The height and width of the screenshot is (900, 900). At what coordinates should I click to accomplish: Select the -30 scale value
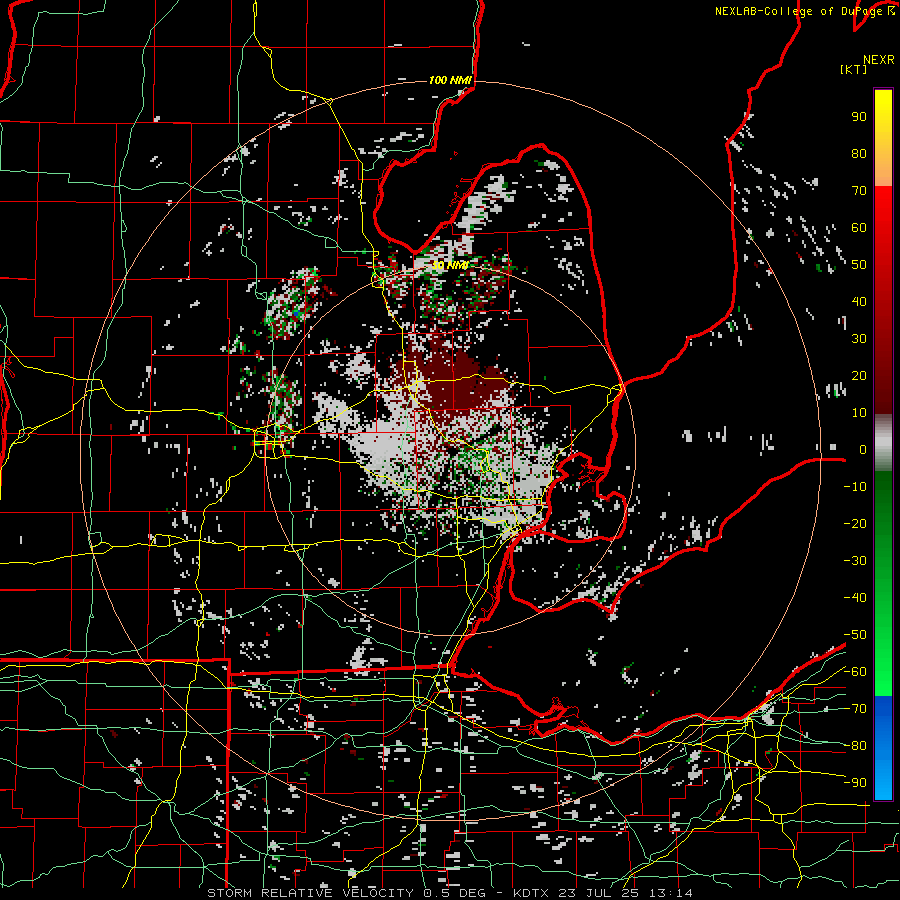click(855, 561)
